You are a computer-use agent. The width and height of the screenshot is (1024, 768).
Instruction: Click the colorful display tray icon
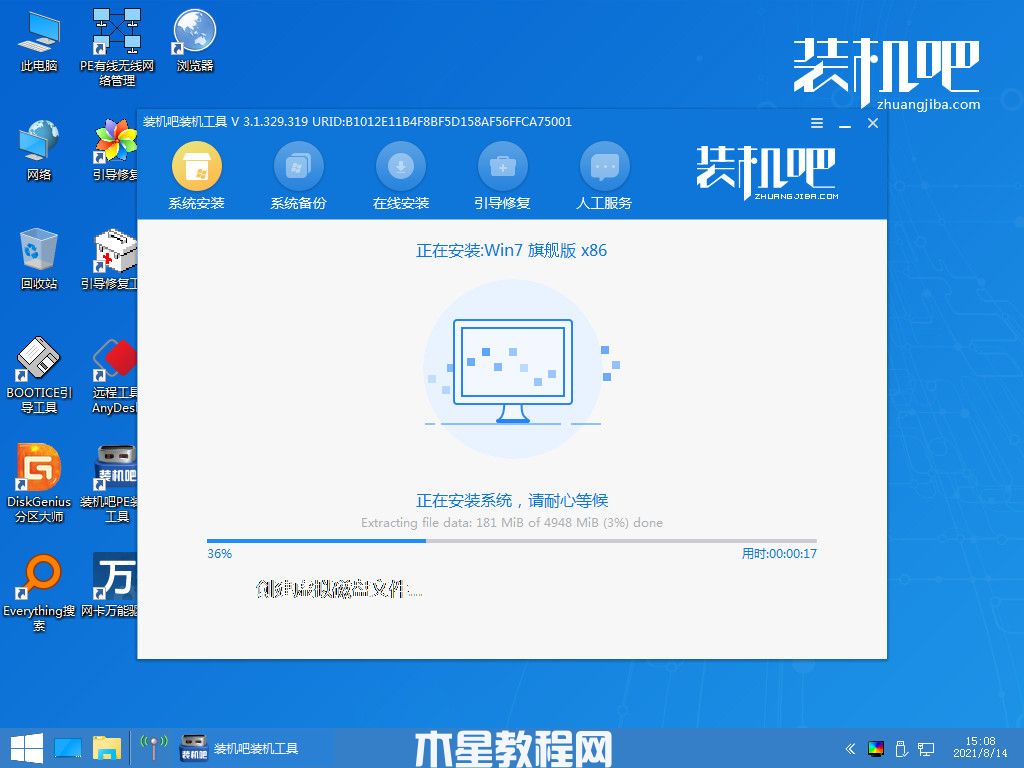point(876,749)
